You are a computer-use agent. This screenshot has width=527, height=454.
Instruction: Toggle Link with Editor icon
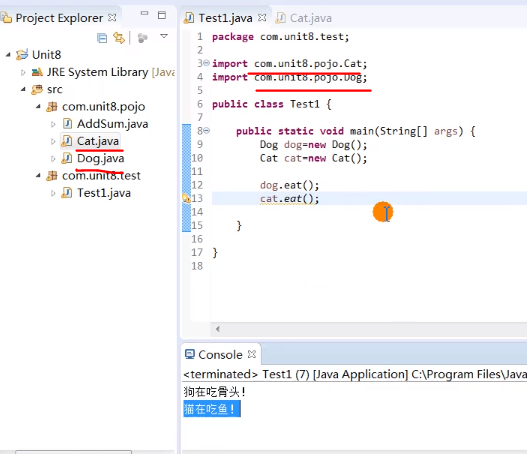click(x=119, y=38)
